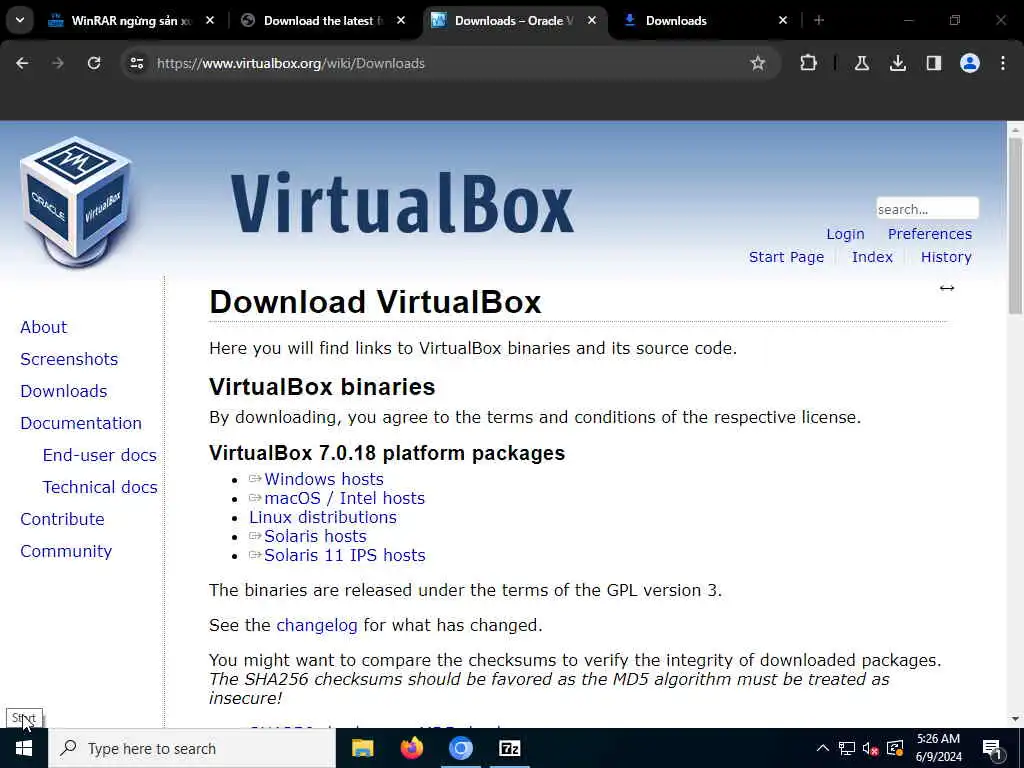
Task: Launch Firefox from the taskbar
Action: click(x=411, y=748)
